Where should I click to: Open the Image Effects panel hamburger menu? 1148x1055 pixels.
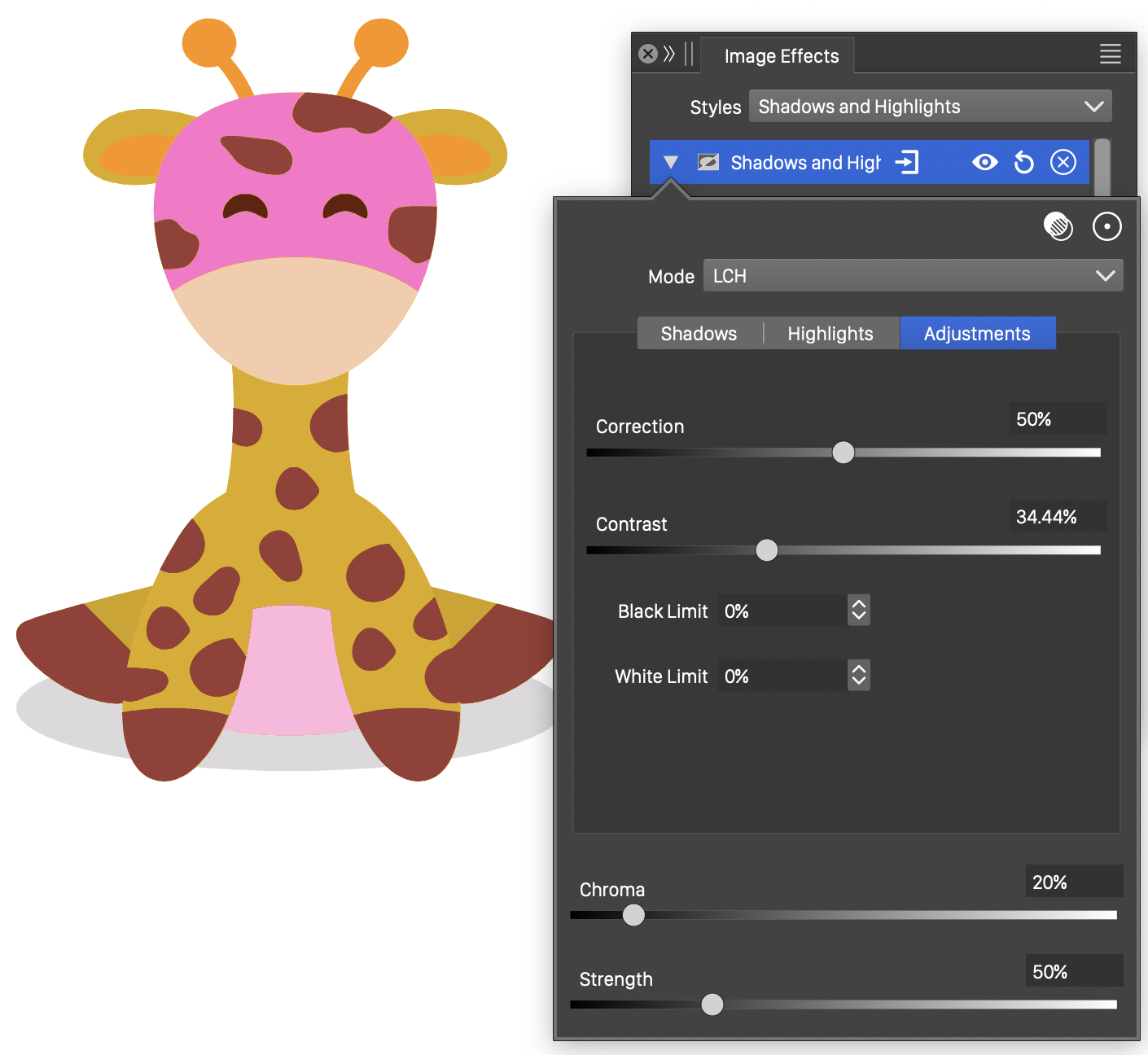coord(1110,55)
